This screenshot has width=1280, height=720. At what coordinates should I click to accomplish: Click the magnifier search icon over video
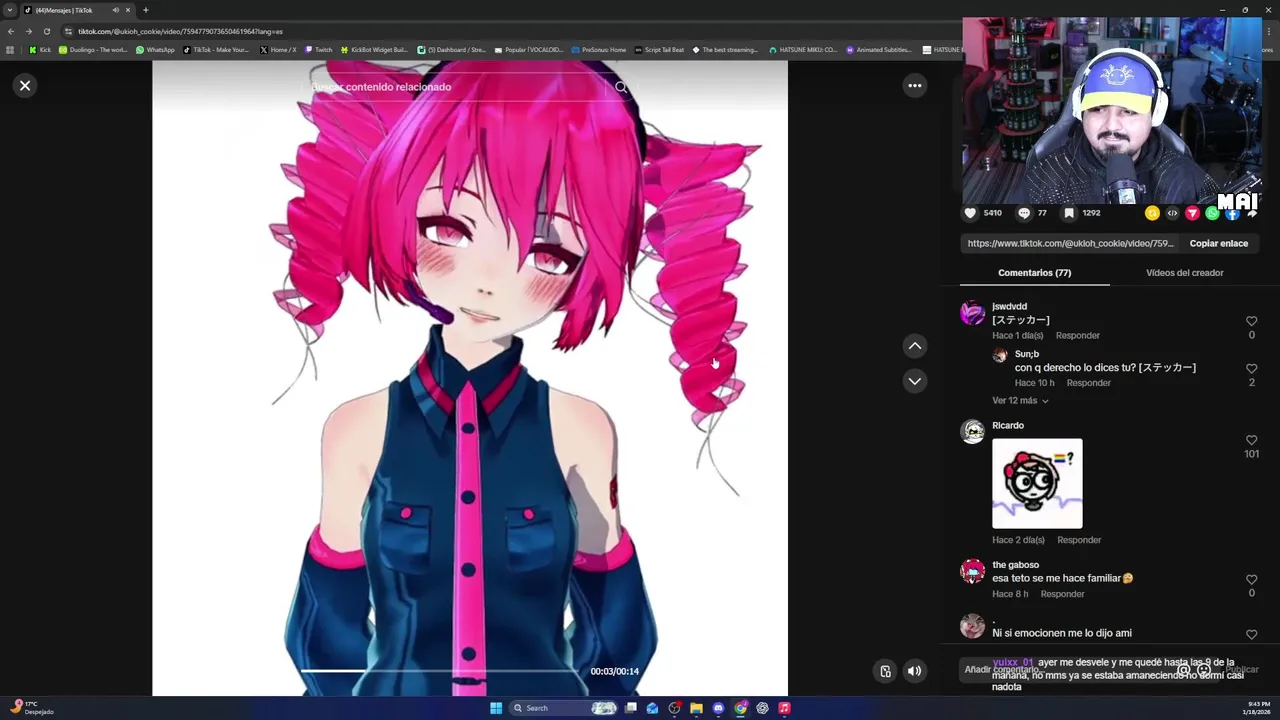[x=621, y=87]
